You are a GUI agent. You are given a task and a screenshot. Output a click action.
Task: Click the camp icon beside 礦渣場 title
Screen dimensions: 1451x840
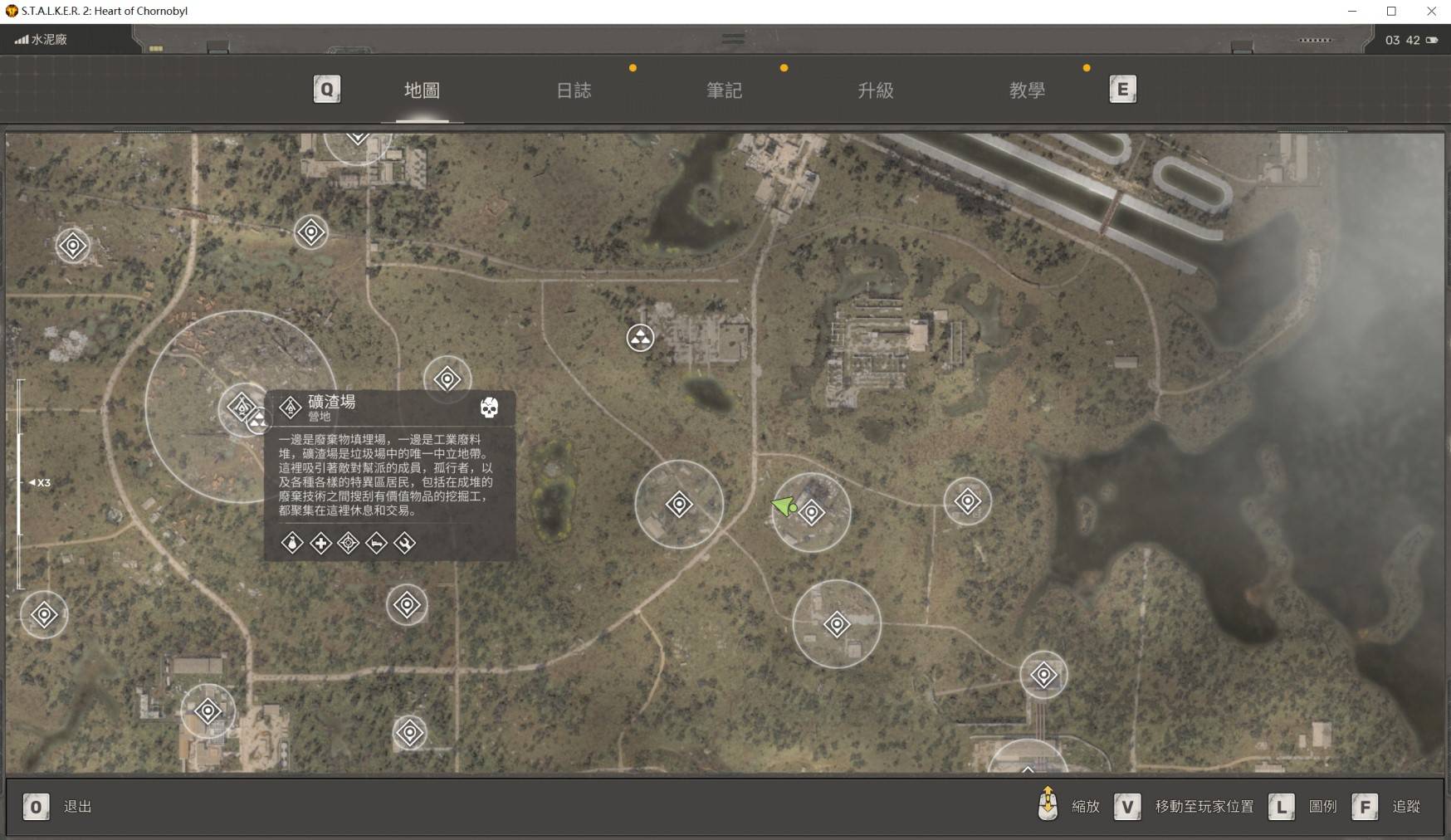click(291, 408)
